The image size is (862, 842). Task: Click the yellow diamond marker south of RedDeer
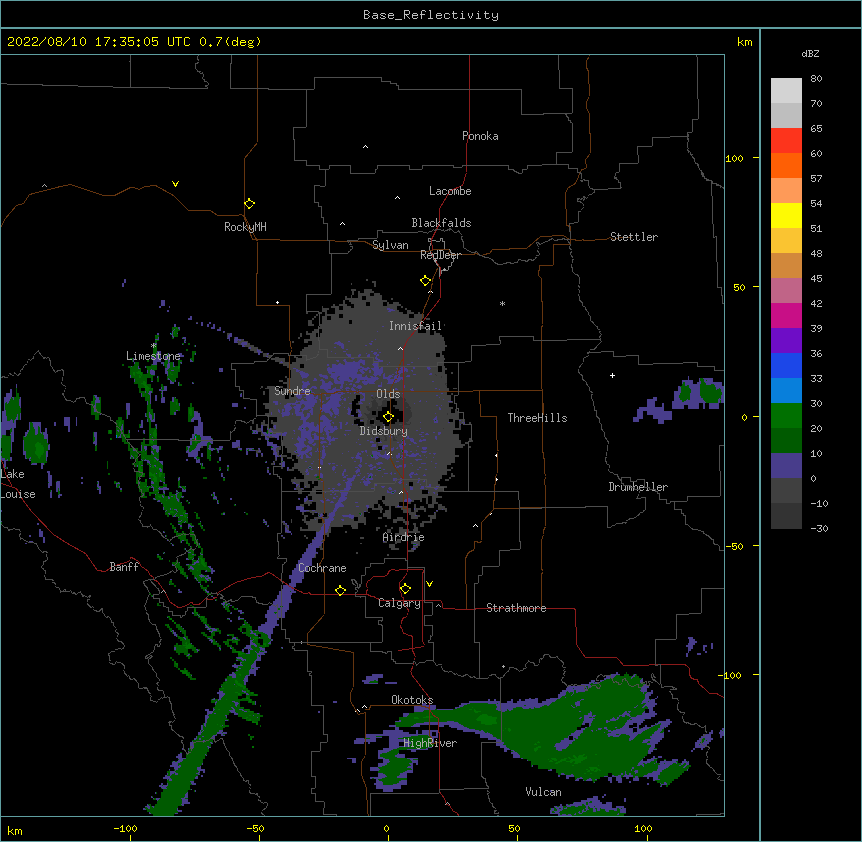tap(425, 281)
